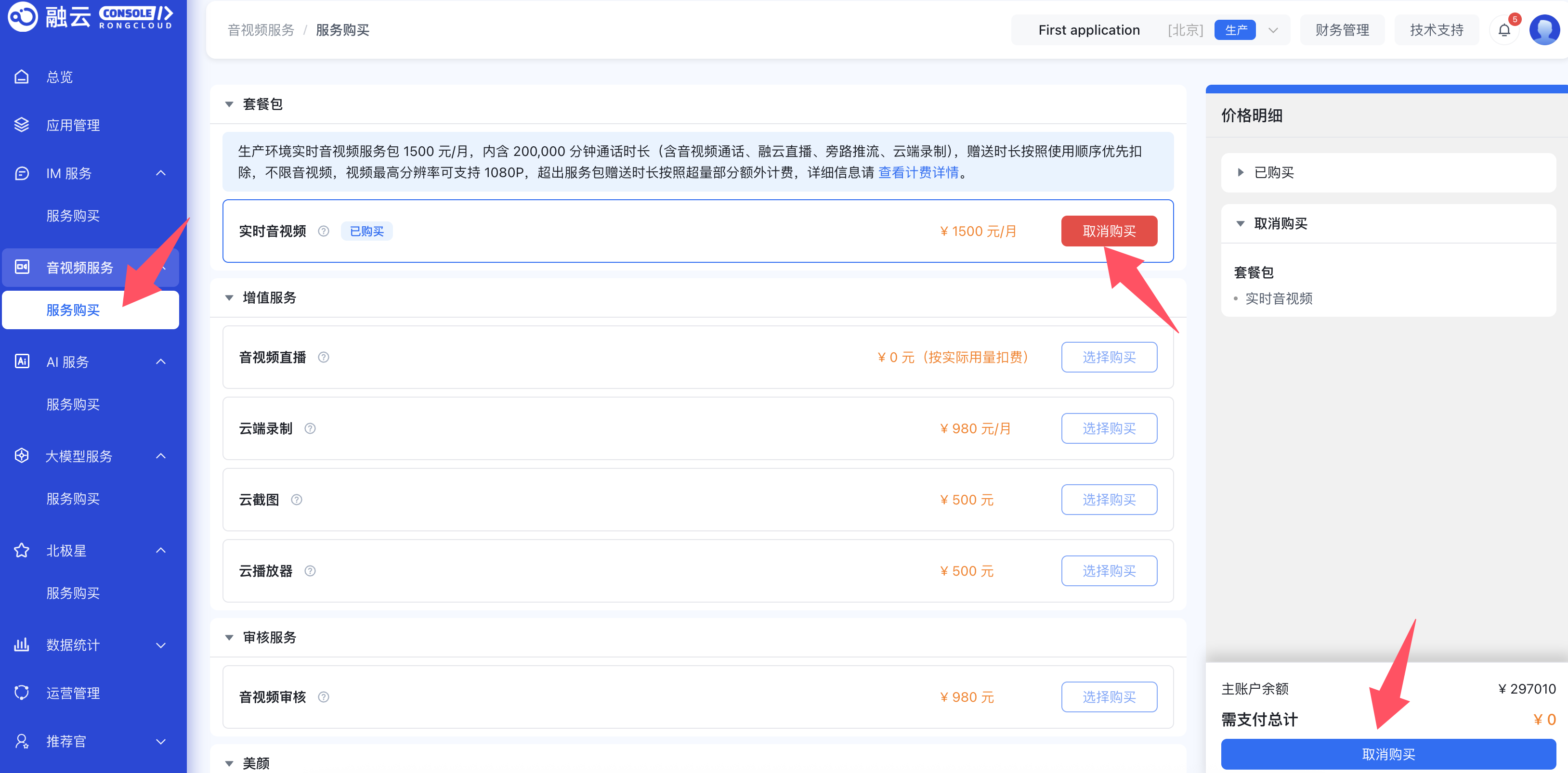This screenshot has height=773, width=1568.
Task: Click the 主账户余额 ¥ 297010 value
Action: 1527,688
